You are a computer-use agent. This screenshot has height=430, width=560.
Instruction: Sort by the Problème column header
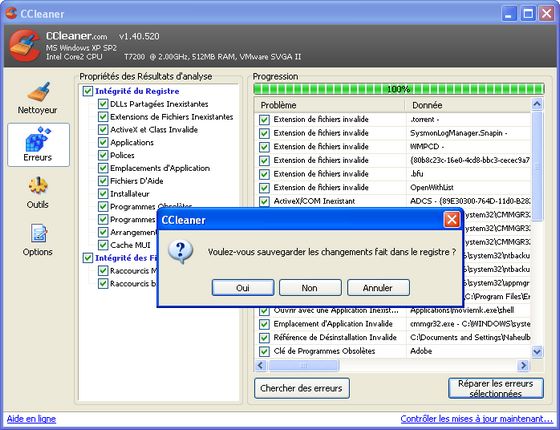point(330,105)
